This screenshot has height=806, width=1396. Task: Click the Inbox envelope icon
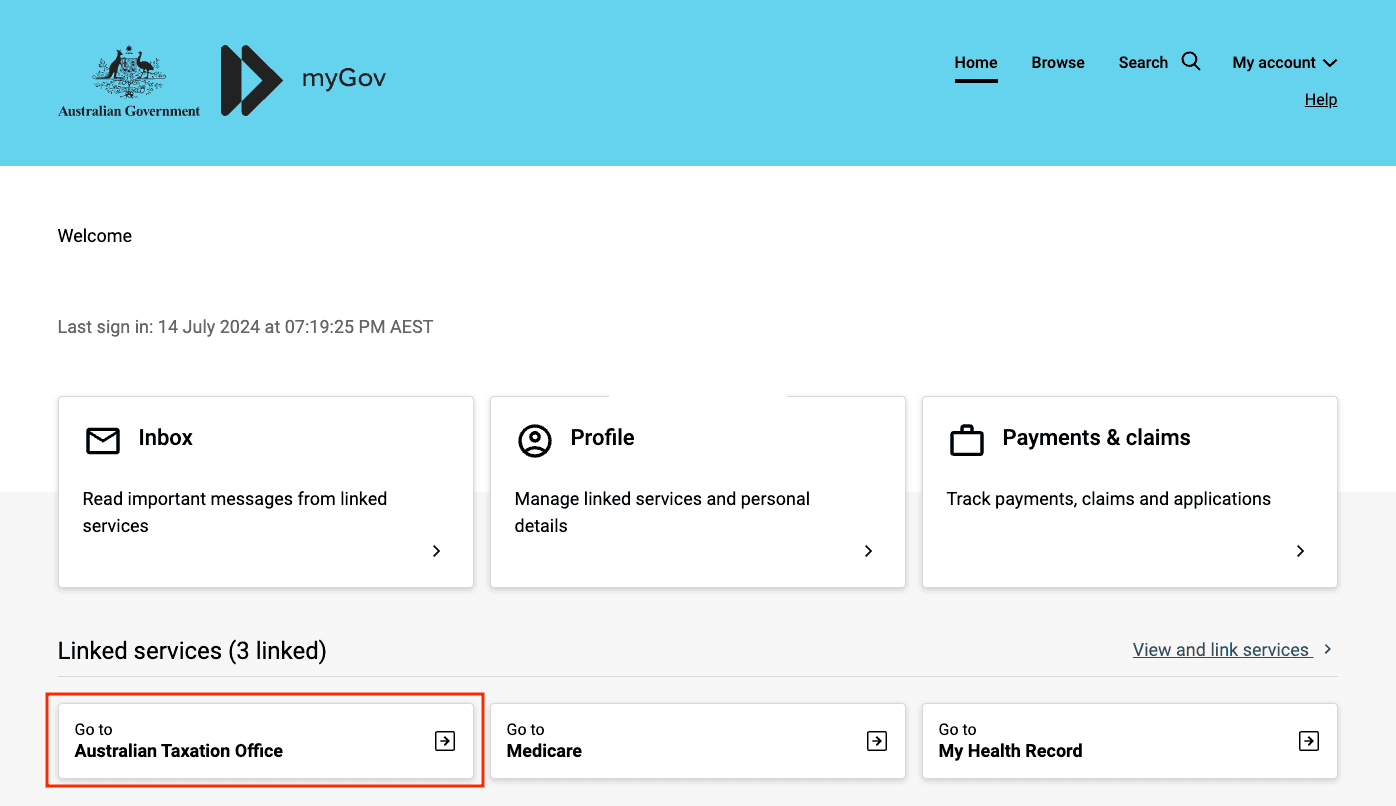coord(103,440)
